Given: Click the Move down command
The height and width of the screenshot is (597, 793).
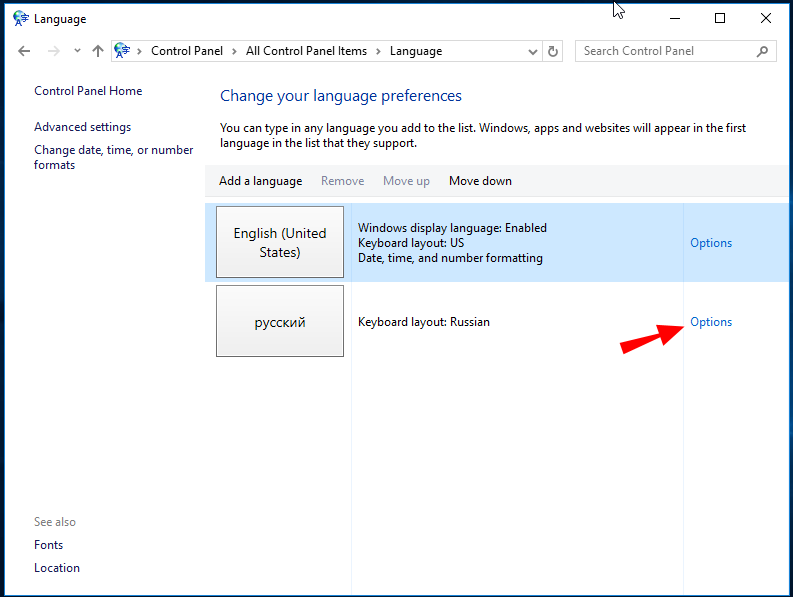Looking at the screenshot, I should pyautogui.click(x=480, y=181).
